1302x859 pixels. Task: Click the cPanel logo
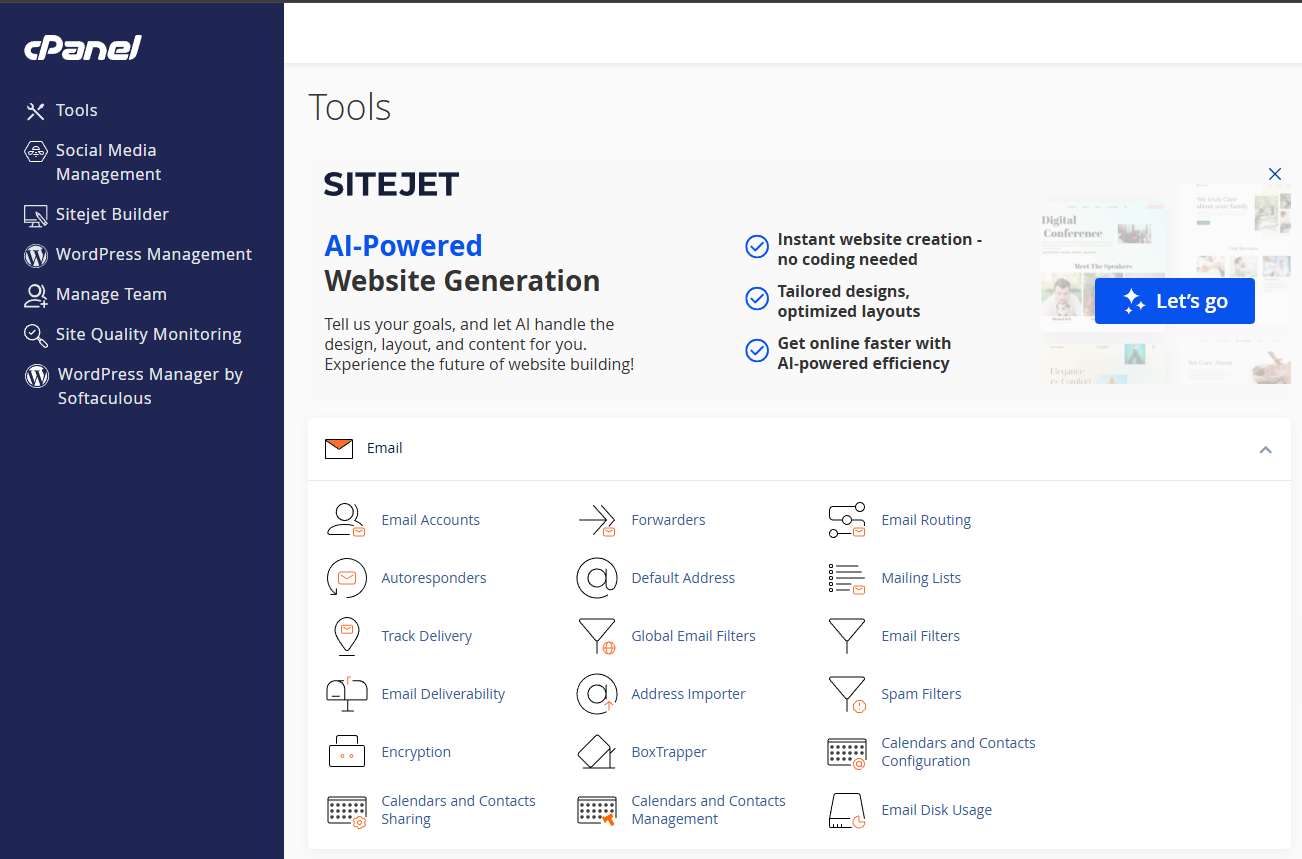82,47
